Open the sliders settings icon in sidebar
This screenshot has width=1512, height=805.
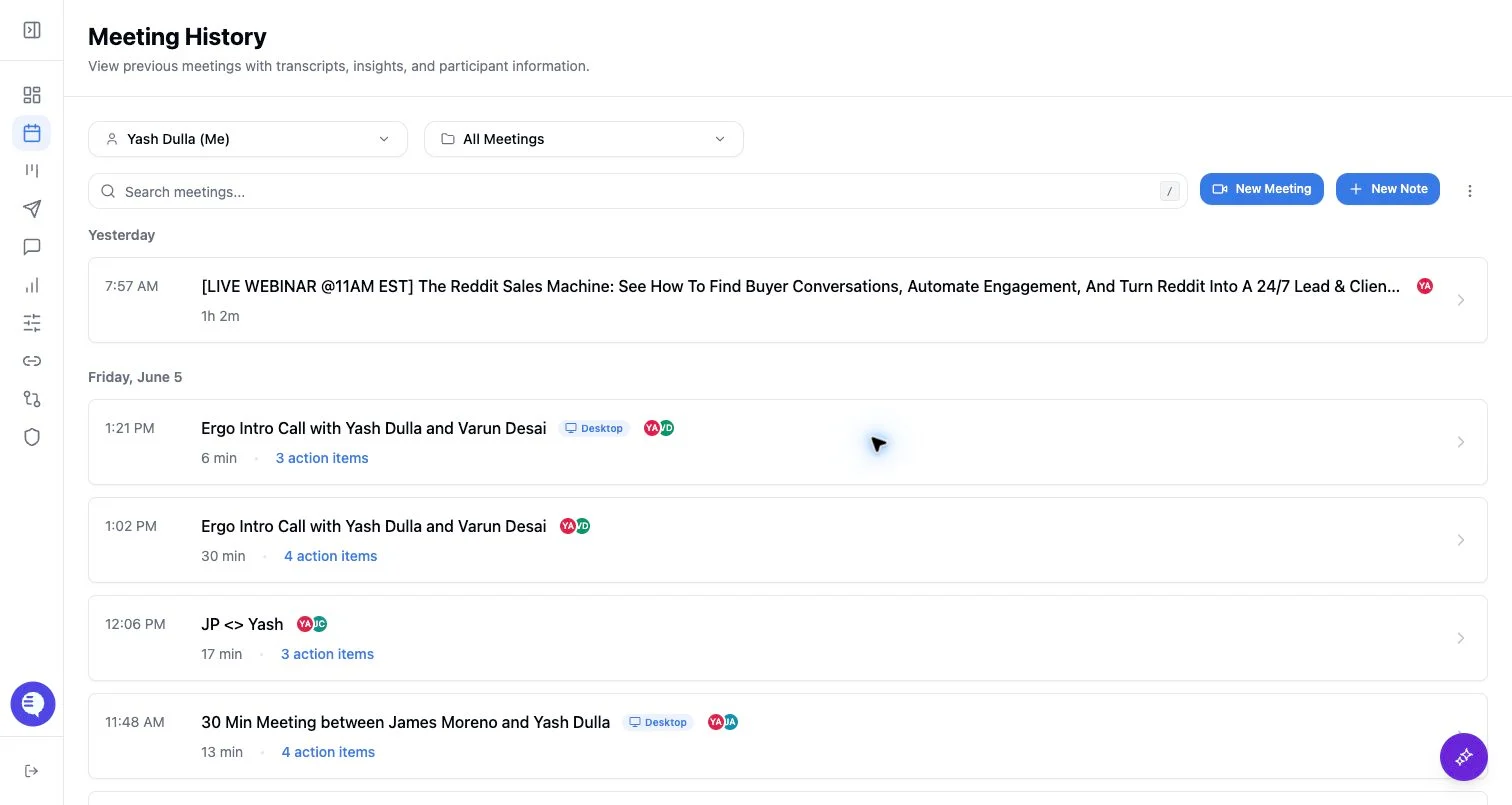click(x=32, y=323)
